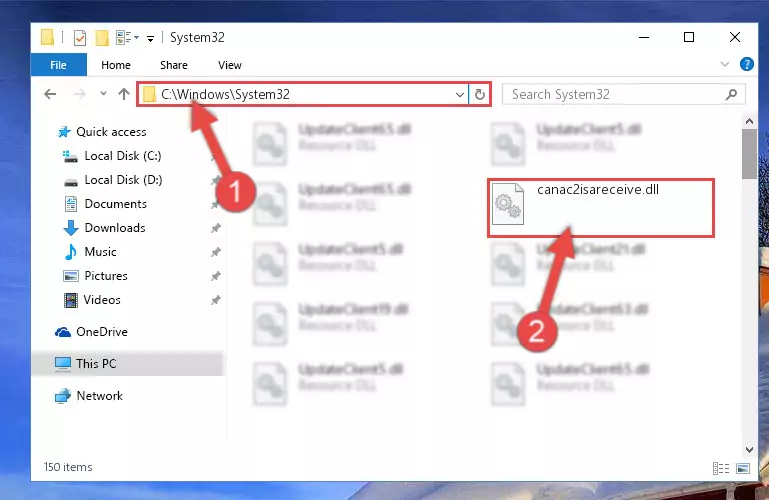Click the search magnifier icon
This screenshot has height=500, width=769.
point(731,94)
